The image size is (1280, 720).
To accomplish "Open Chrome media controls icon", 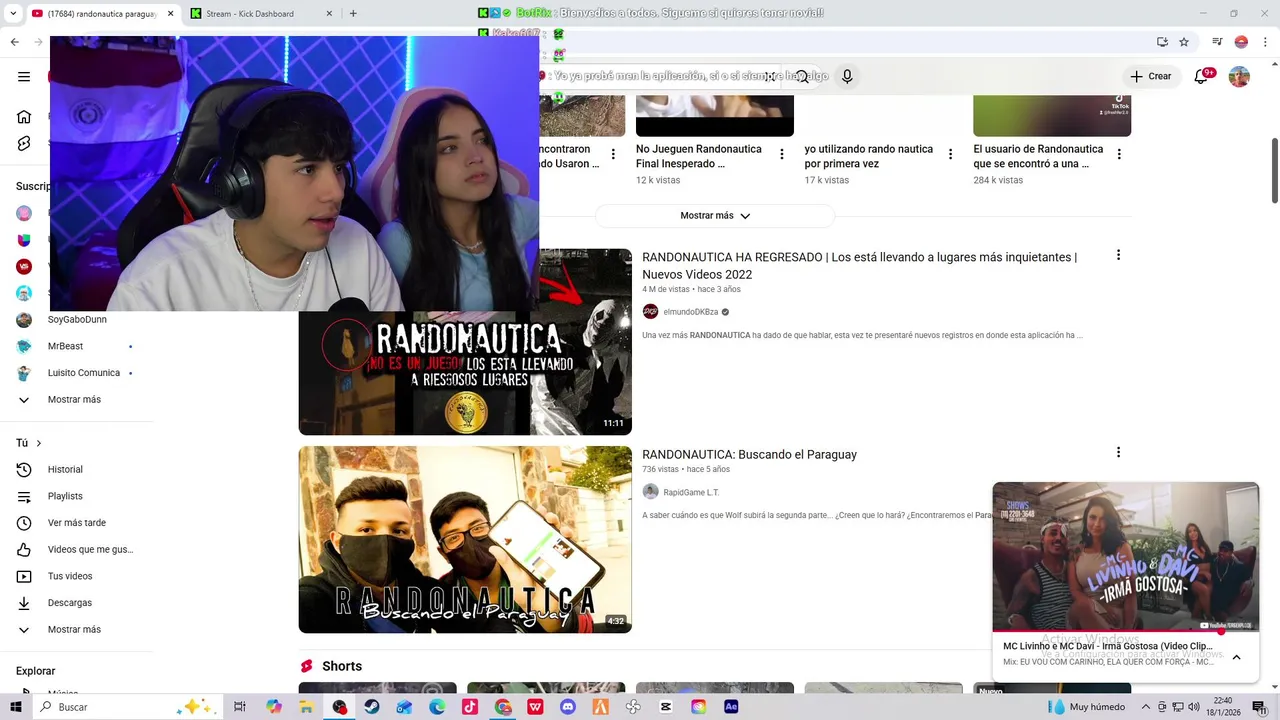I will point(1217,42).
